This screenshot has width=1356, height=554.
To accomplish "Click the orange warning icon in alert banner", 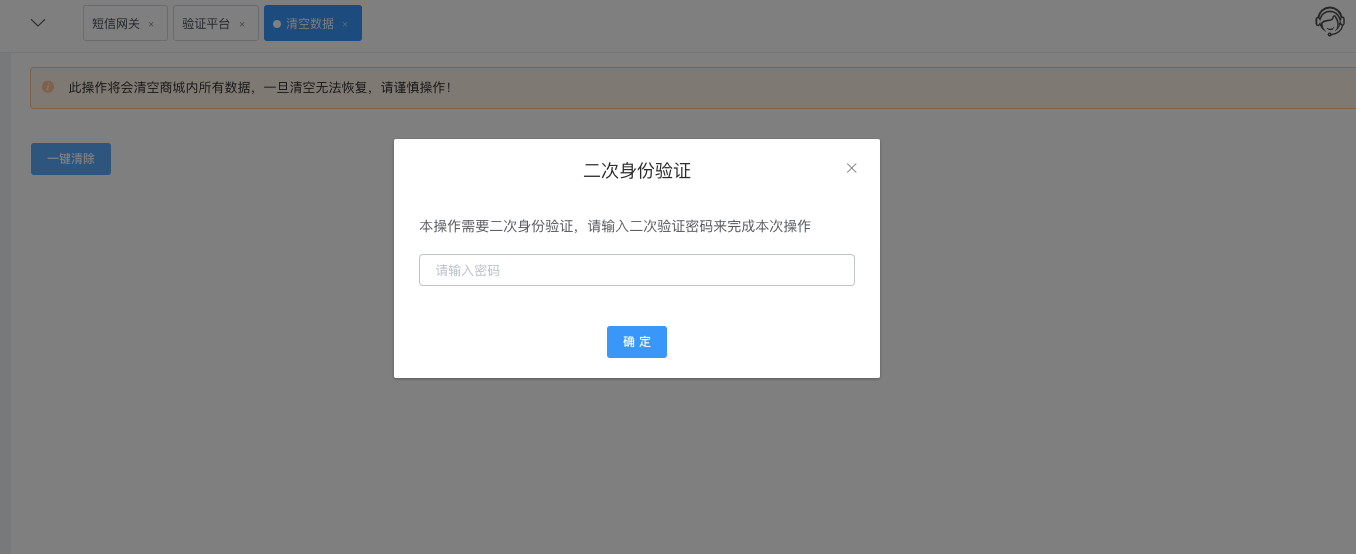I will point(47,87).
